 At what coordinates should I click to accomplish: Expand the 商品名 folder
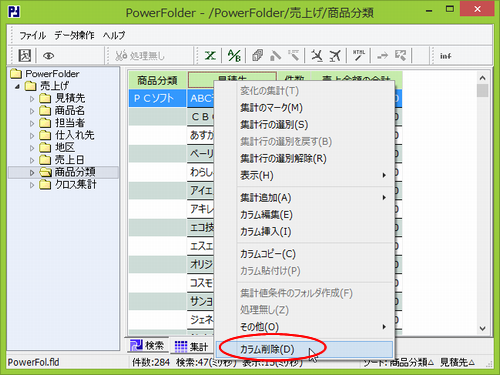[32, 111]
